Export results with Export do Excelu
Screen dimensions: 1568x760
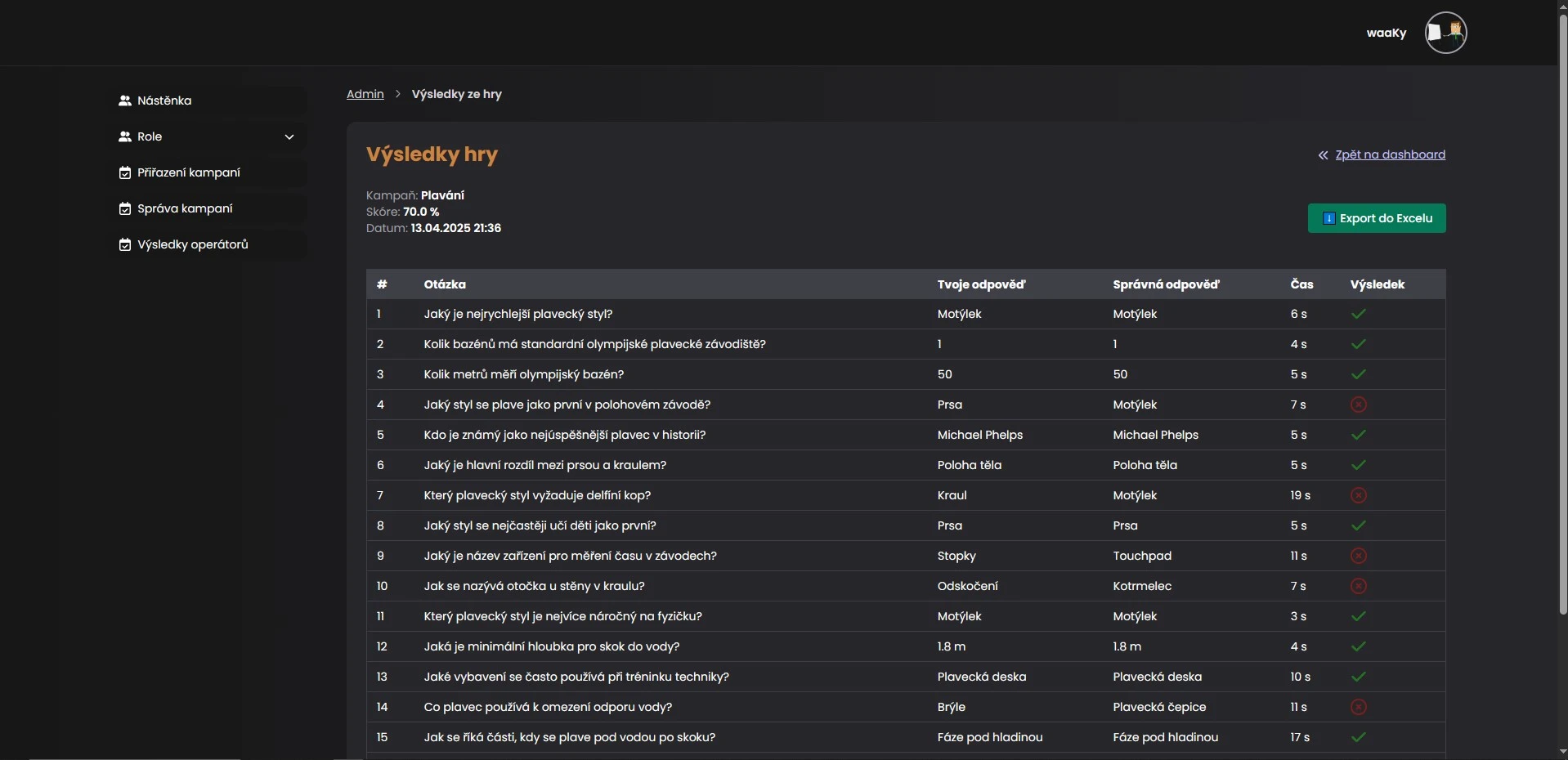point(1377,218)
